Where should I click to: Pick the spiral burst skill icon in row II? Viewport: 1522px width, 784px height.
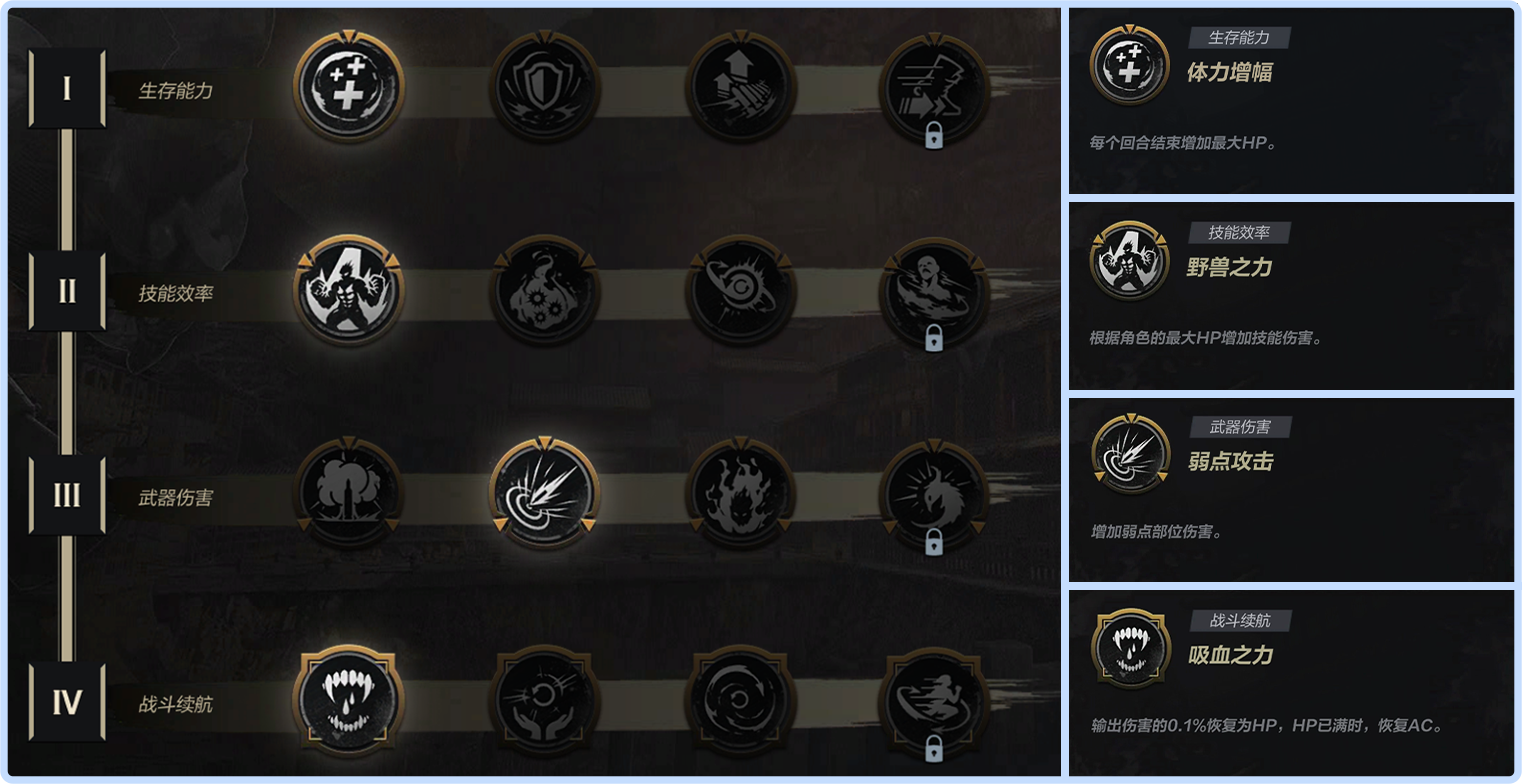pyautogui.click(x=740, y=290)
